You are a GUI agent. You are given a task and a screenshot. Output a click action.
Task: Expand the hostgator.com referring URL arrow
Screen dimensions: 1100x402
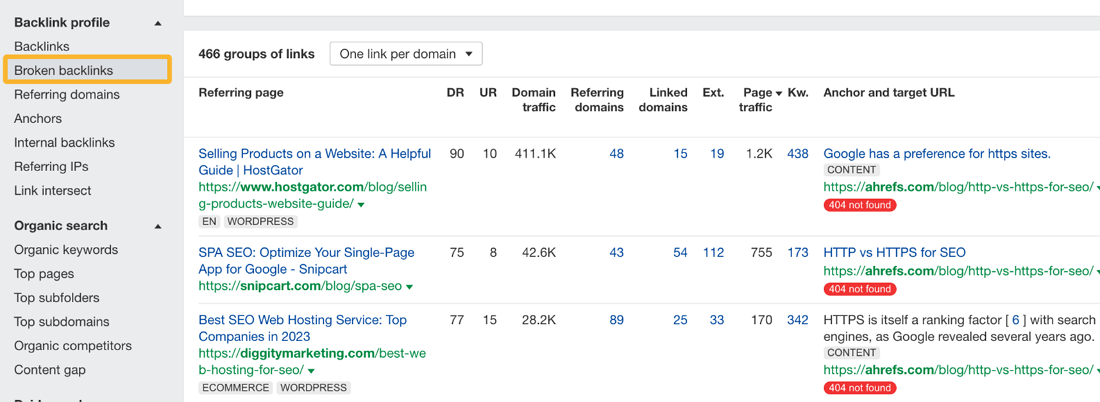click(361, 205)
